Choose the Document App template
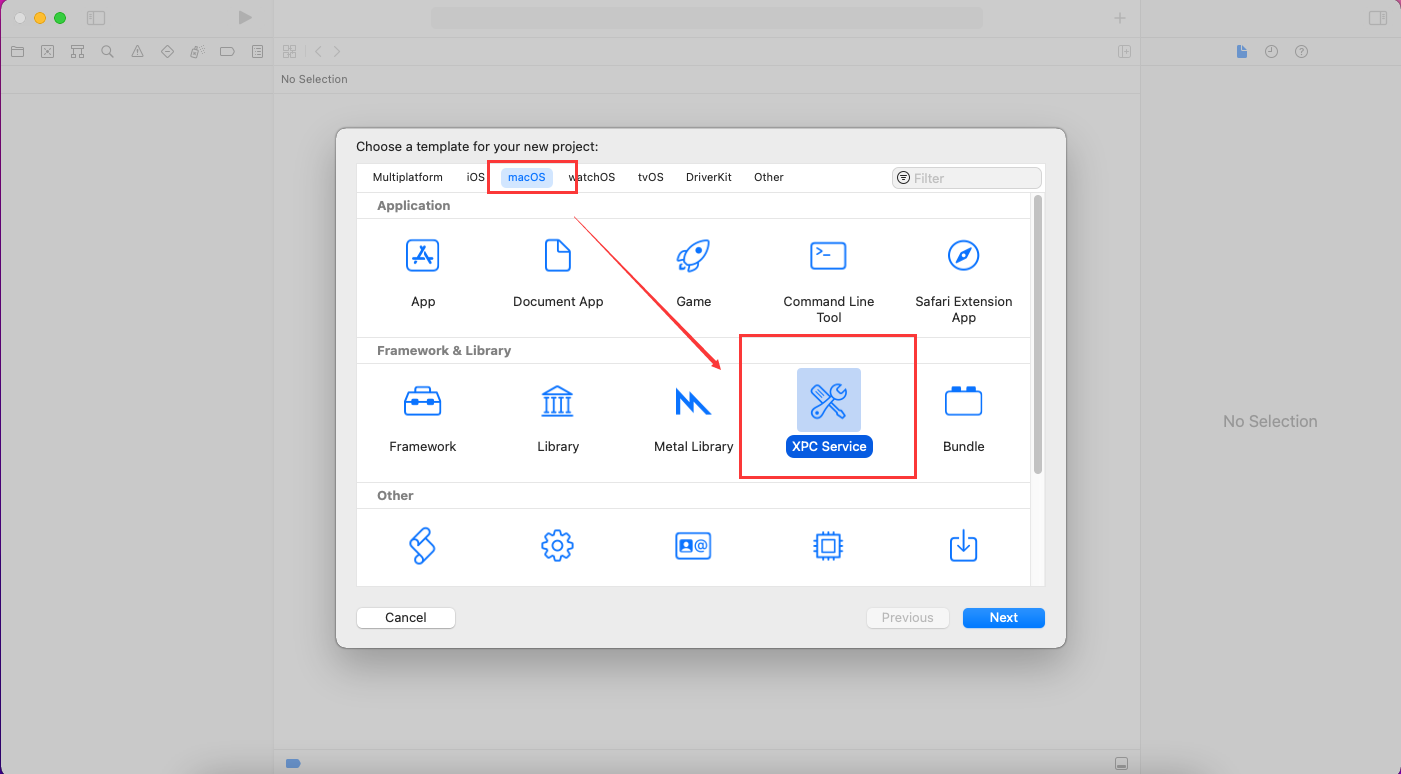This screenshot has width=1401, height=774. (558, 256)
